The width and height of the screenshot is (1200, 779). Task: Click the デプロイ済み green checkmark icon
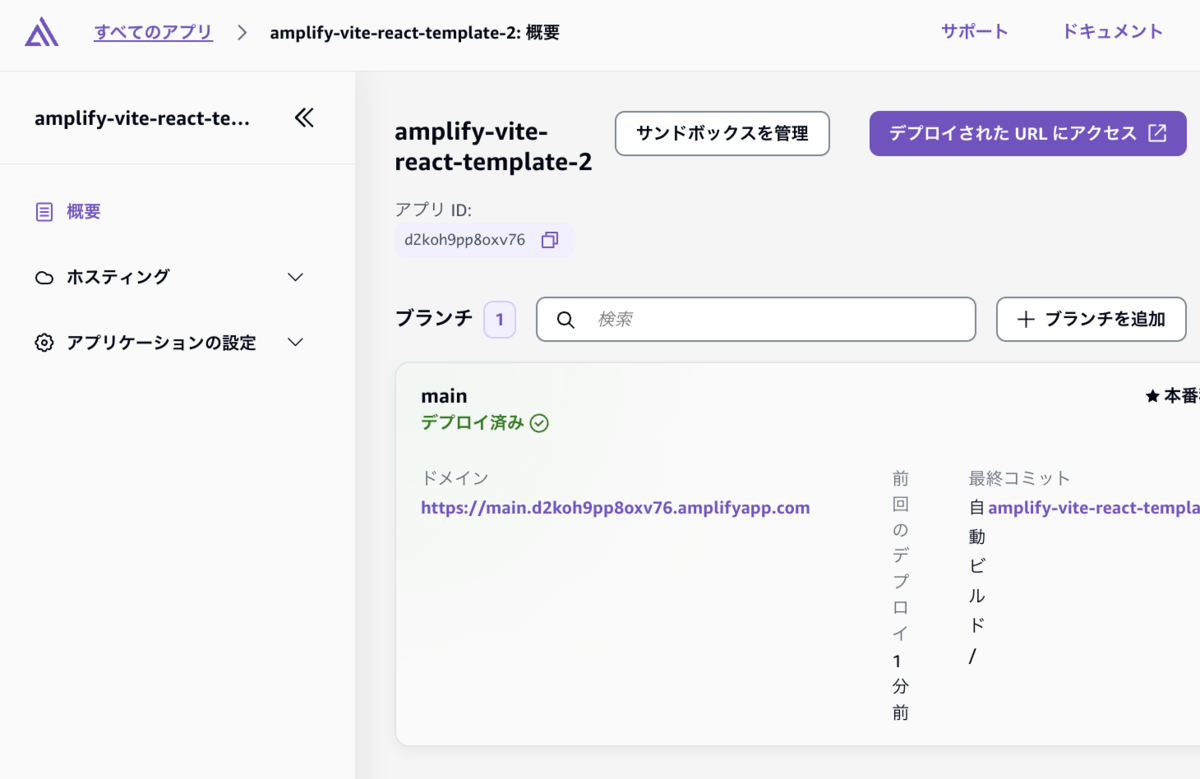539,423
